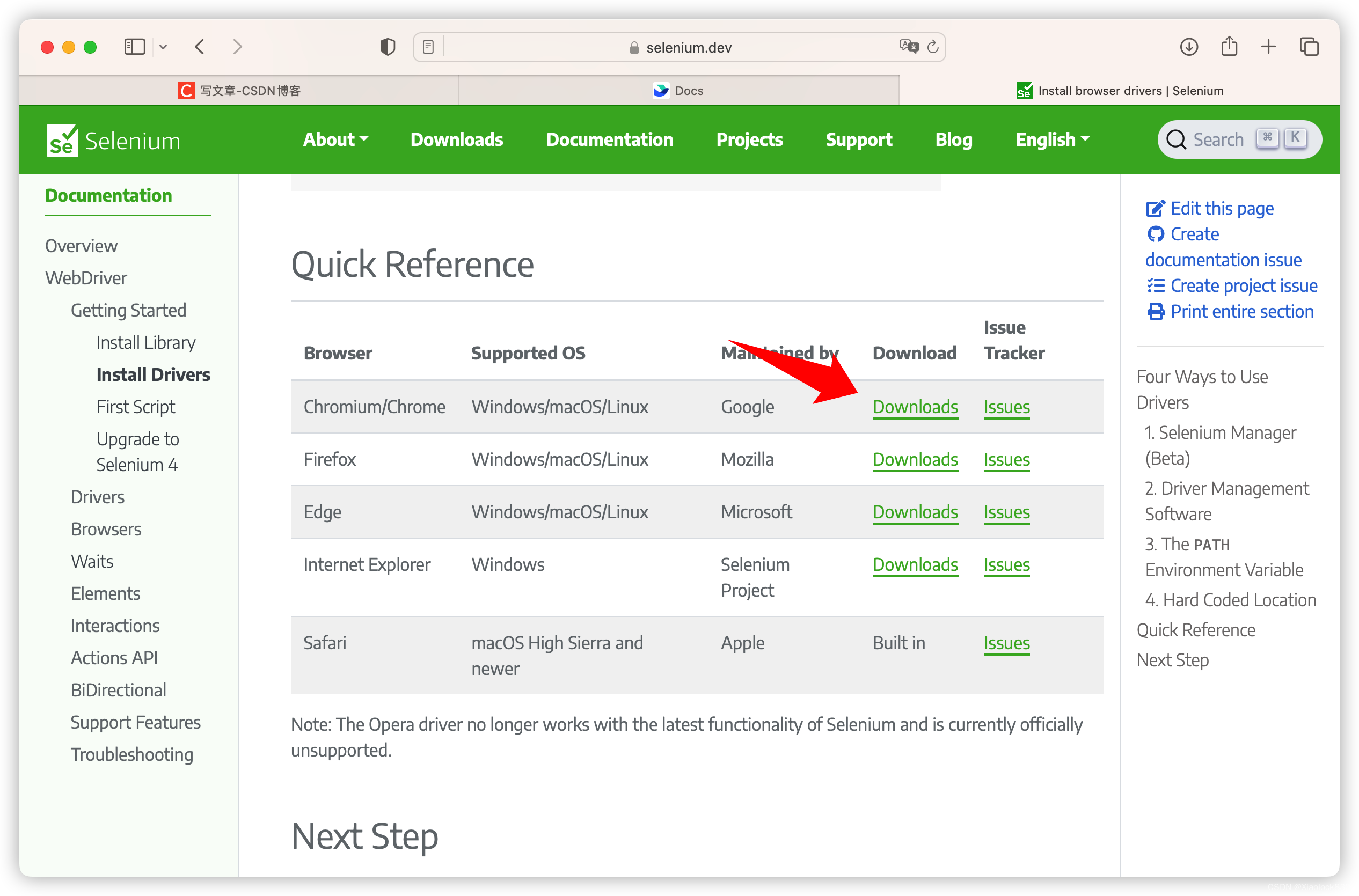Show Reader view icon in address bar
This screenshot has width=1359, height=896.
(428, 47)
